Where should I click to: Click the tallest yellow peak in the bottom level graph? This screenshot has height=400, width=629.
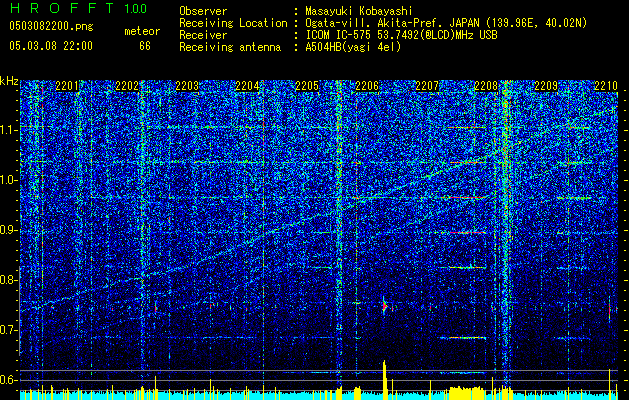click(x=385, y=380)
